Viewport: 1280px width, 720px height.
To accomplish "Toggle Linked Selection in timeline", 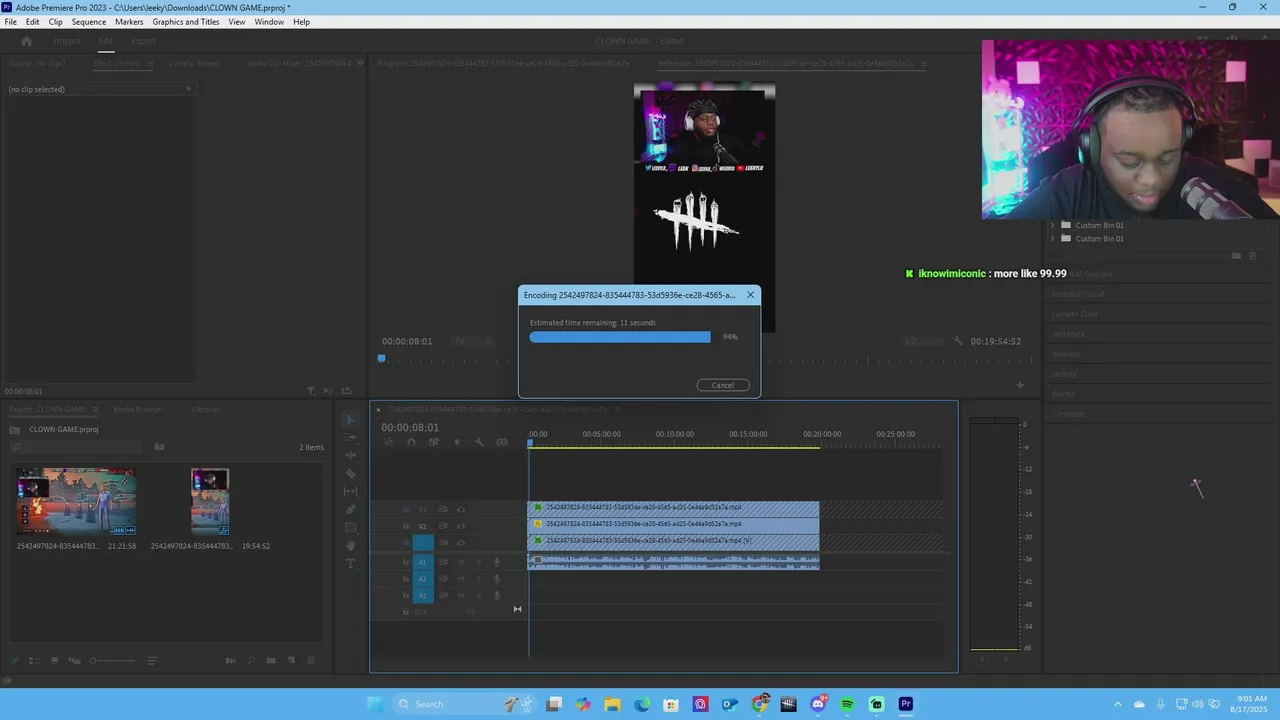I will [434, 443].
